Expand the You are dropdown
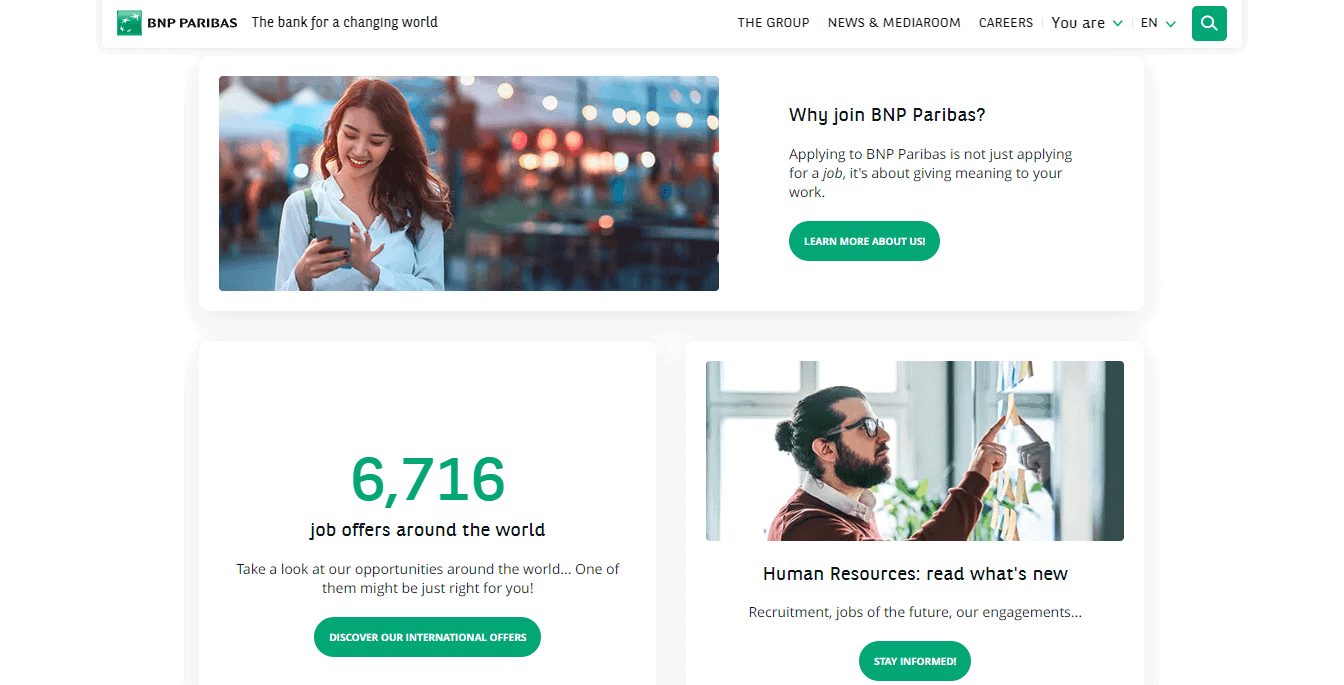Image resolution: width=1344 pixels, height=685 pixels. pyautogui.click(x=1087, y=23)
